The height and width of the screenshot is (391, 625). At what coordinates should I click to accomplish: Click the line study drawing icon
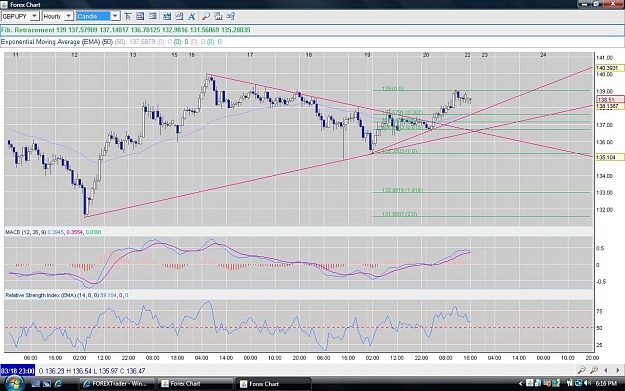click(179, 16)
